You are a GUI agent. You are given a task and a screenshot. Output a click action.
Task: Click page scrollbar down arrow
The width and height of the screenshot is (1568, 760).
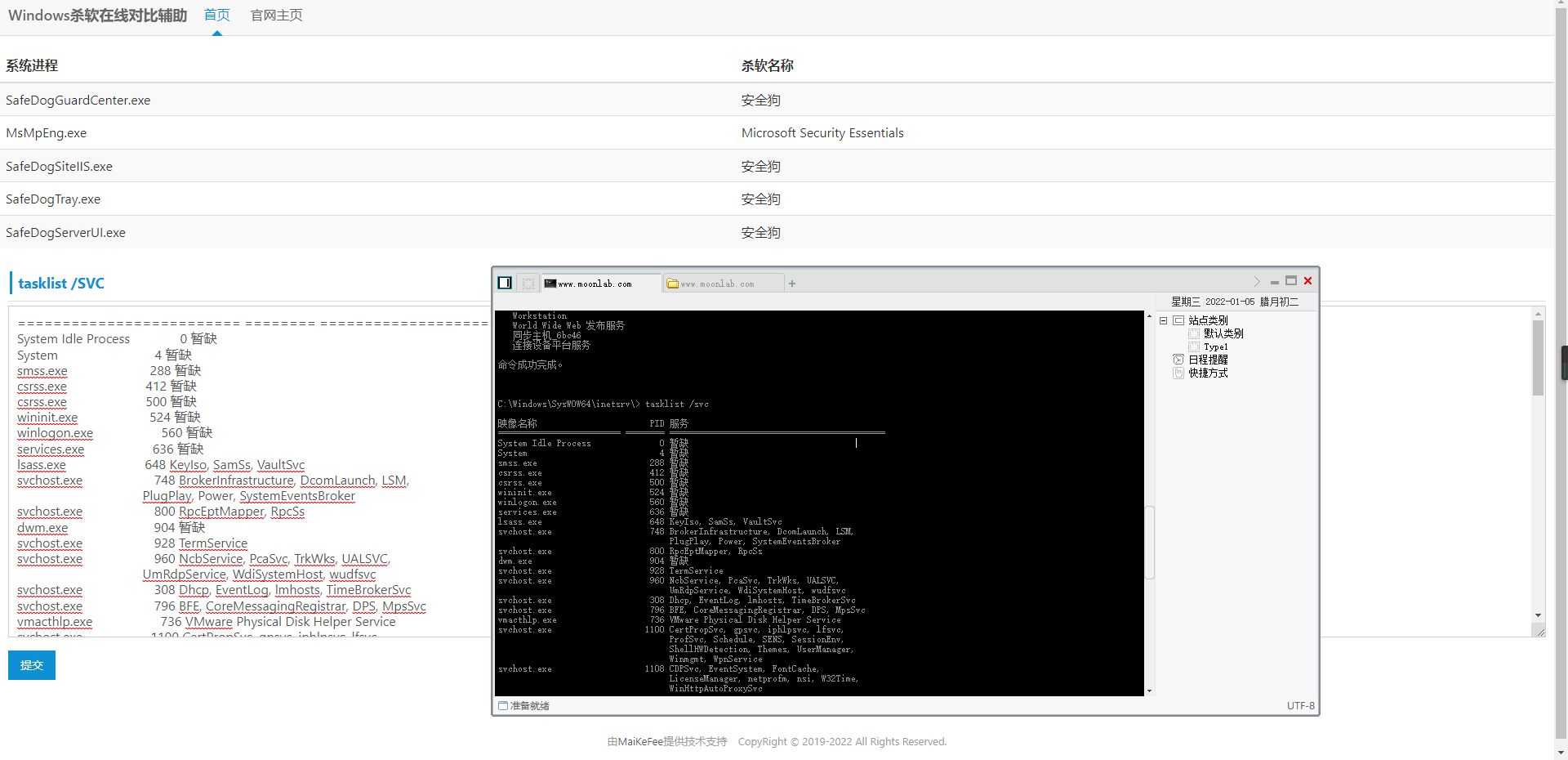tap(1561, 753)
